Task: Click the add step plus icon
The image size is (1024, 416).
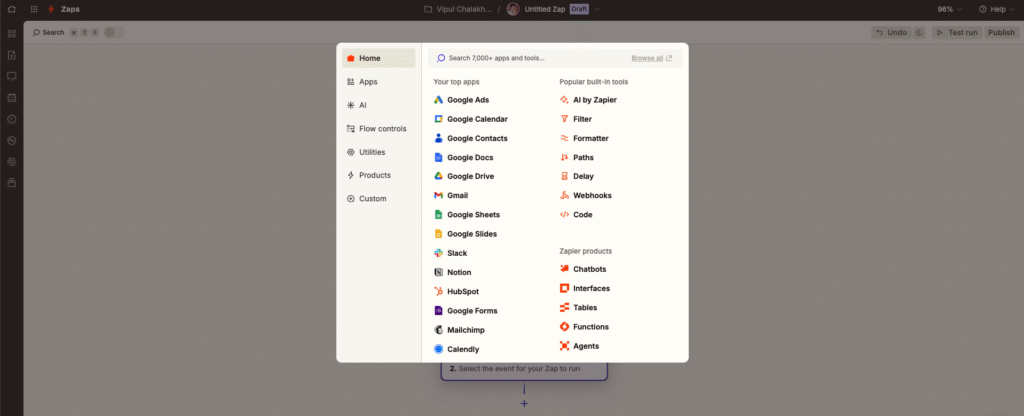Action: click(524, 404)
